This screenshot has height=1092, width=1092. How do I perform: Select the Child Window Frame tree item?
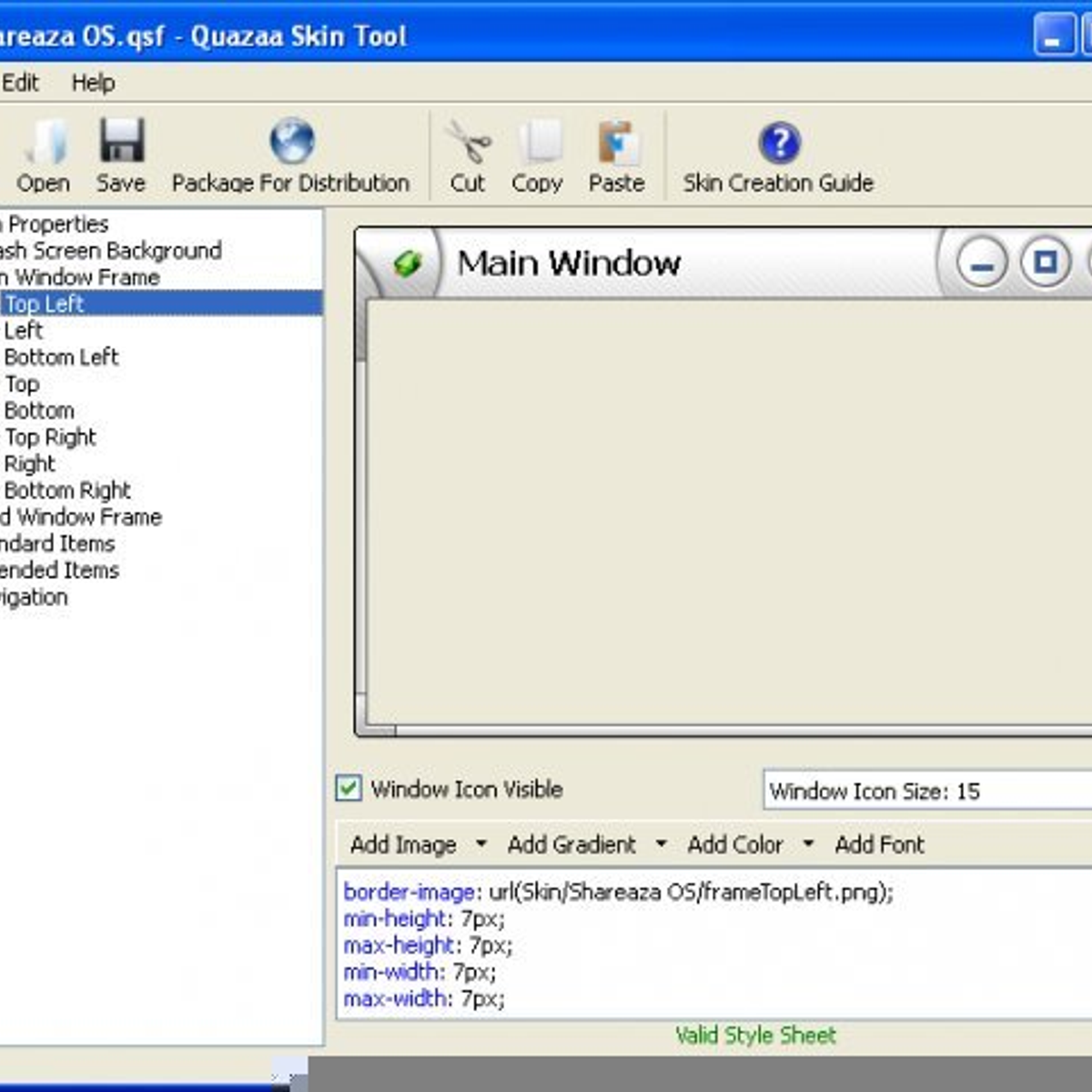[x=81, y=517]
